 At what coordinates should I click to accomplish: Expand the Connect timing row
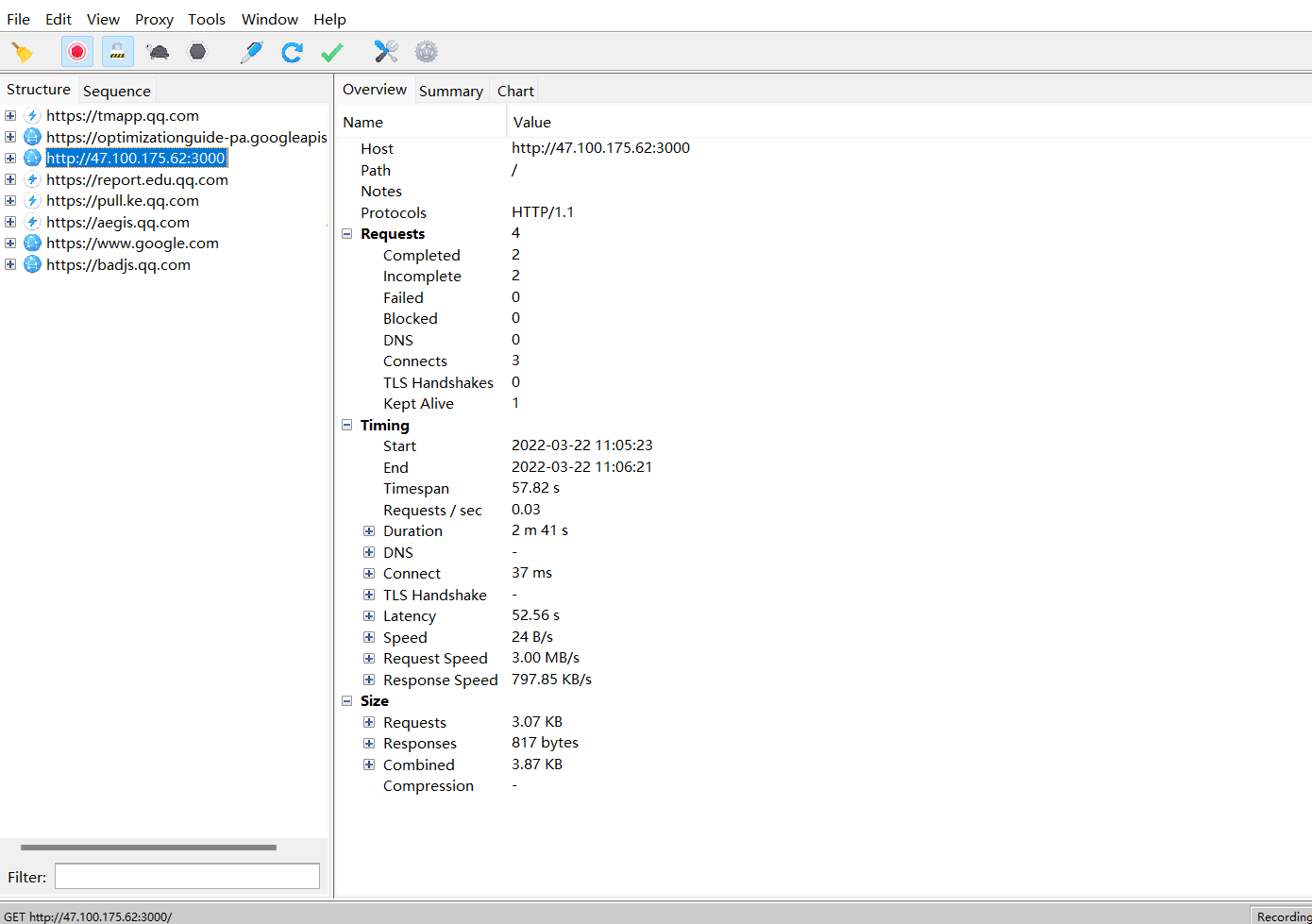369,573
